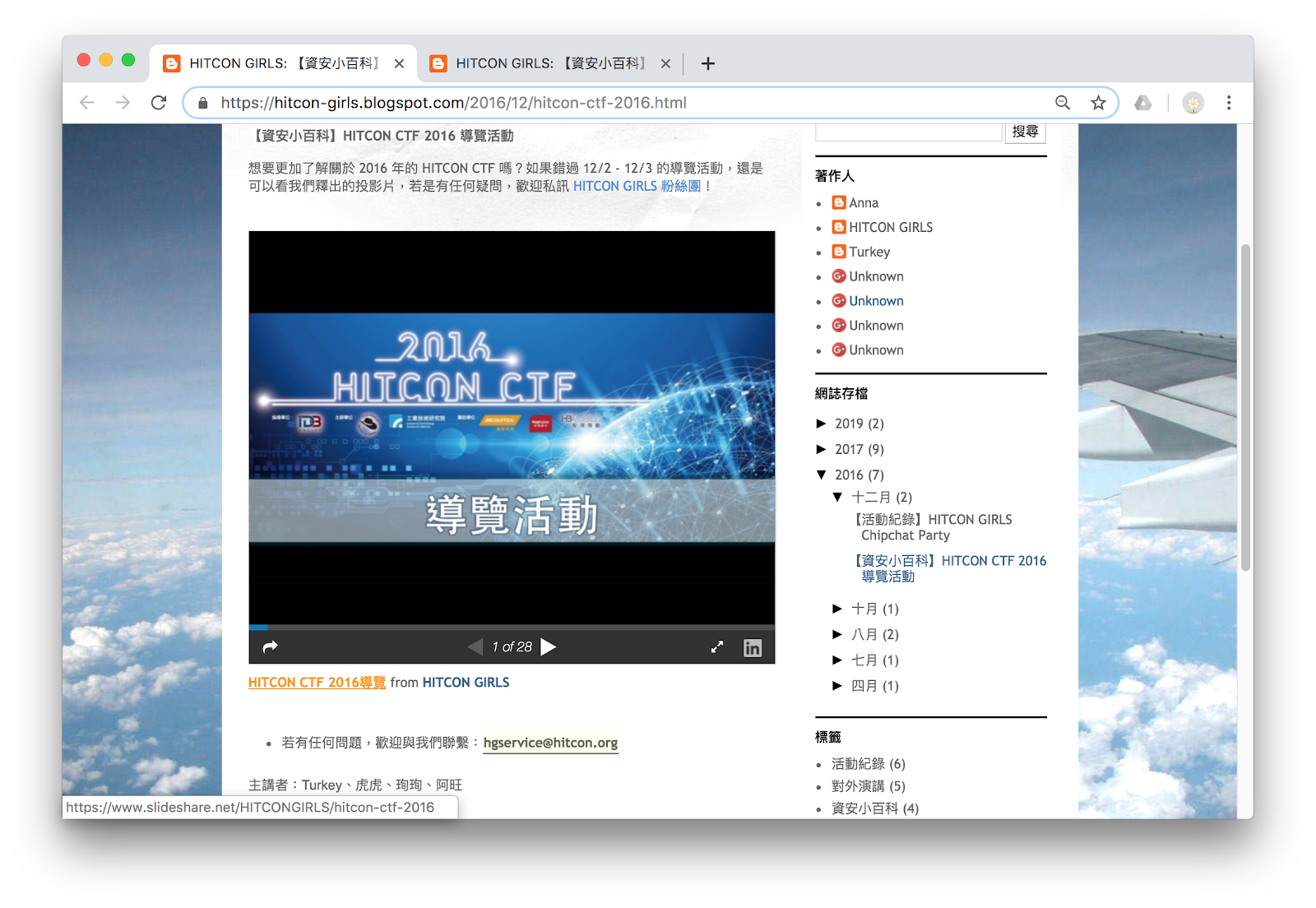Open the 活動紀錄 label
This screenshot has height=908, width=1316.
coord(858,764)
